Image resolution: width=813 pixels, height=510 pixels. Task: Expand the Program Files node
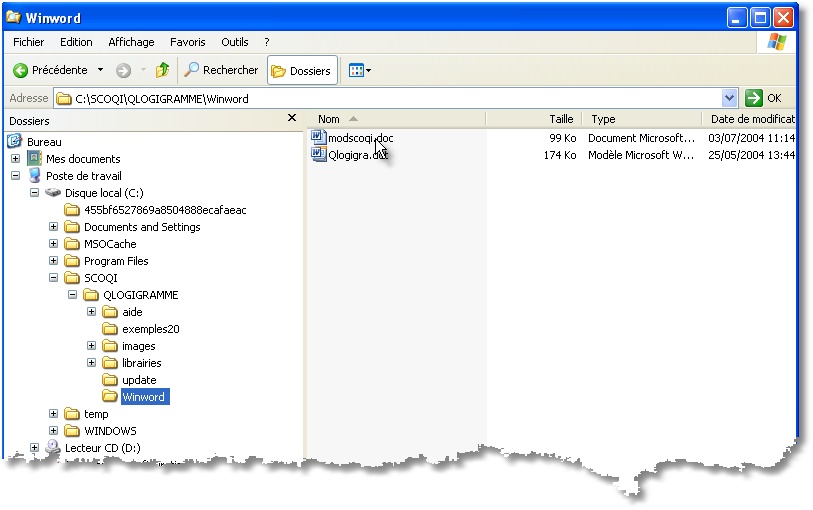pos(53,261)
